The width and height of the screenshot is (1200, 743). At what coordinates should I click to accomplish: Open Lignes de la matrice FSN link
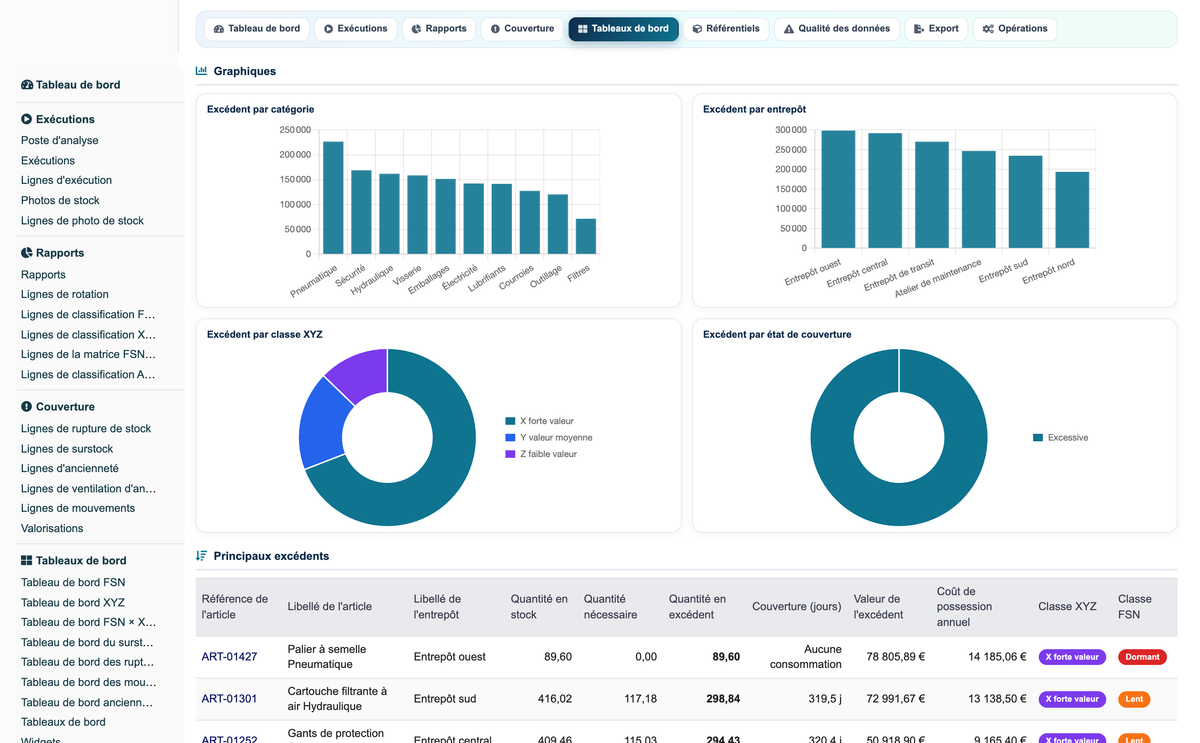[x=88, y=355]
